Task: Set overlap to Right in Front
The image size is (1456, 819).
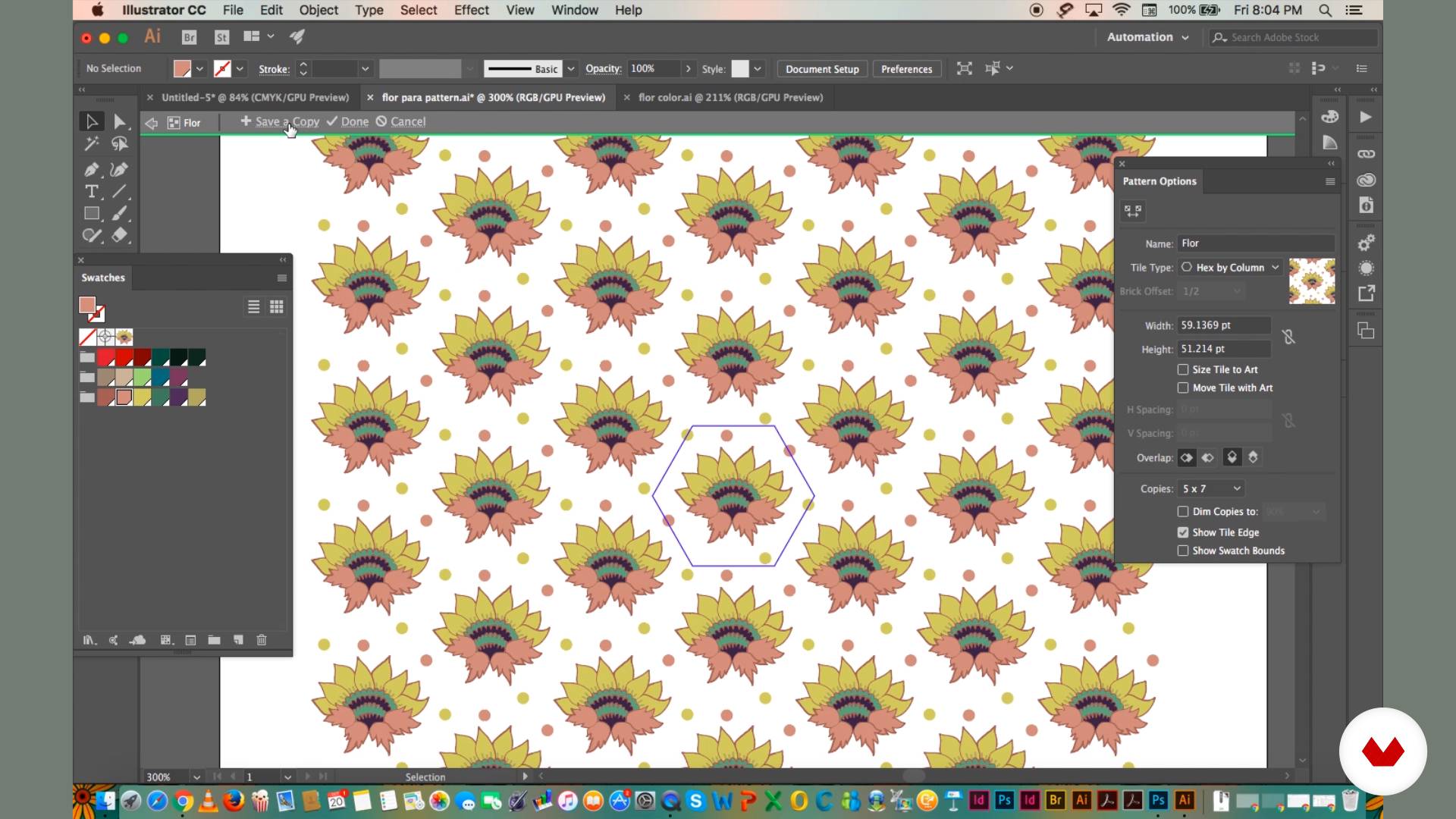Action: pos(1208,457)
